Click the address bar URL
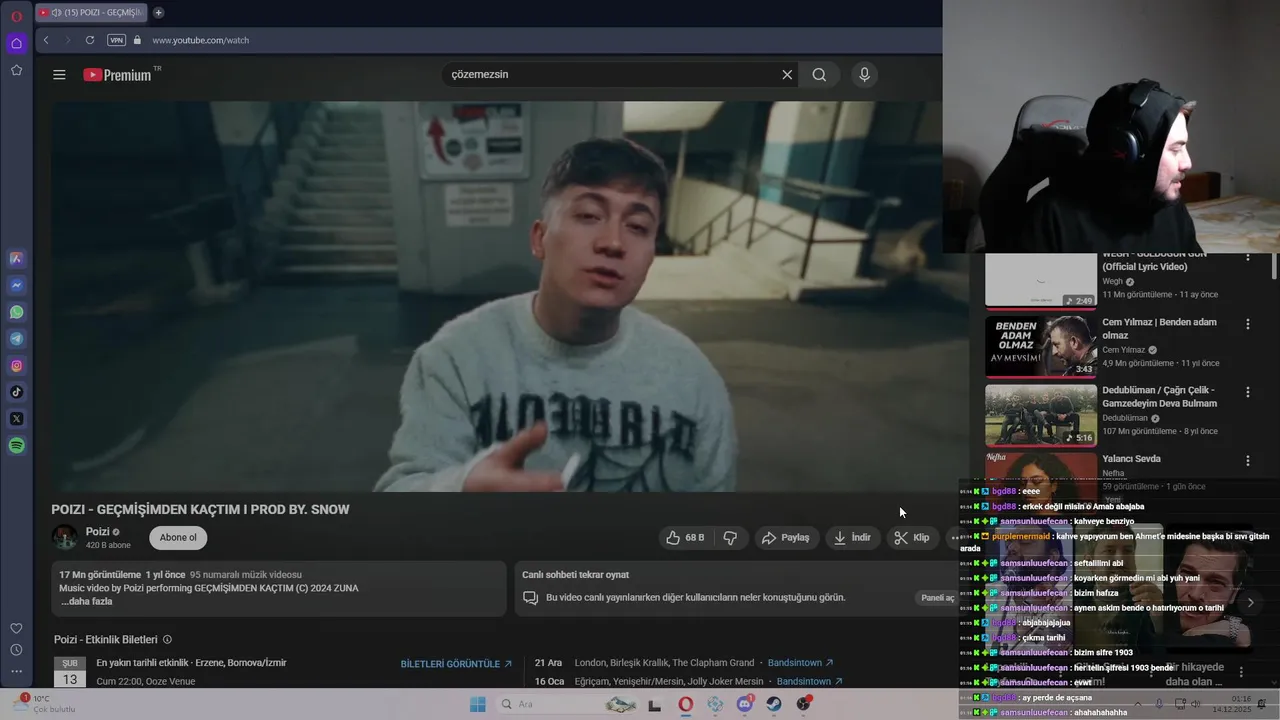The image size is (1280, 720). point(201,40)
